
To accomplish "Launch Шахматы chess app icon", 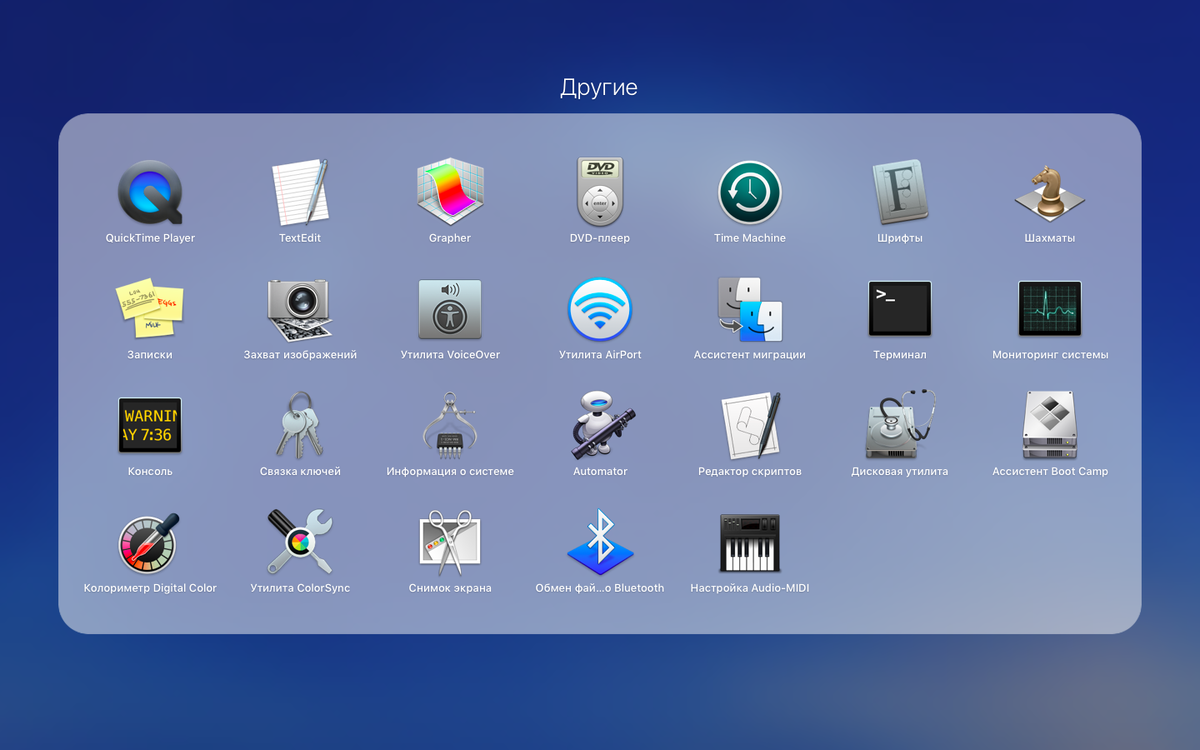I will pyautogui.click(x=1050, y=192).
